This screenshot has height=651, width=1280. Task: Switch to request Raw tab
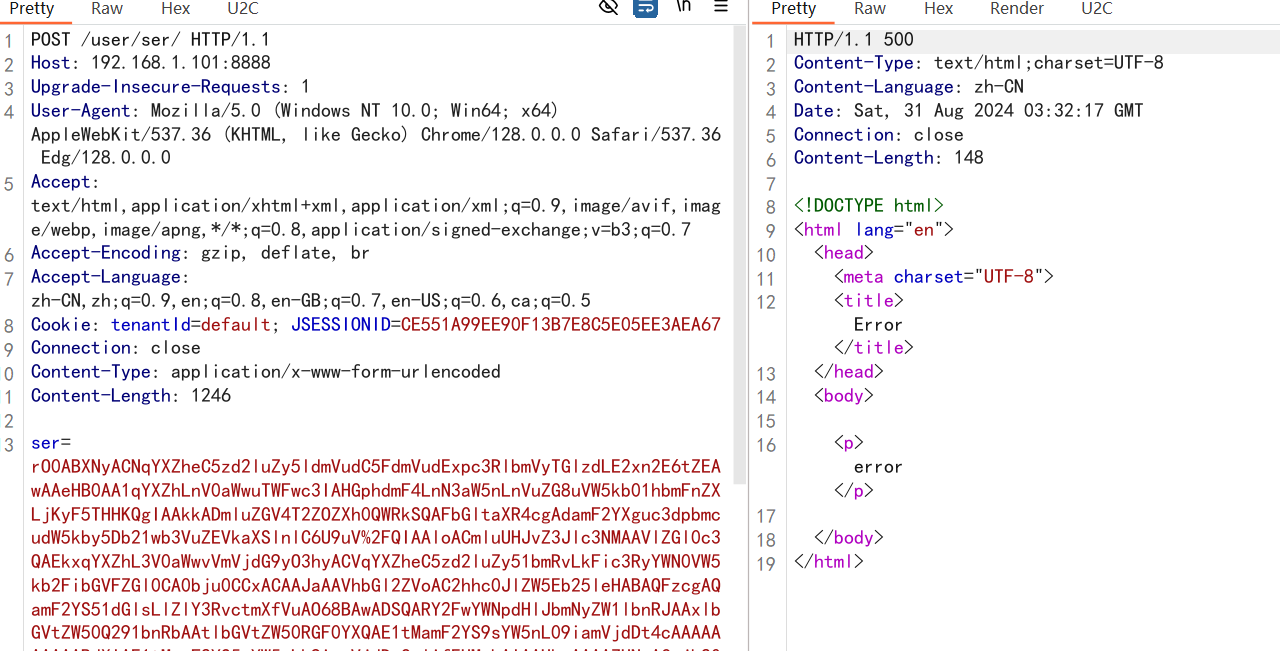[x=107, y=9]
